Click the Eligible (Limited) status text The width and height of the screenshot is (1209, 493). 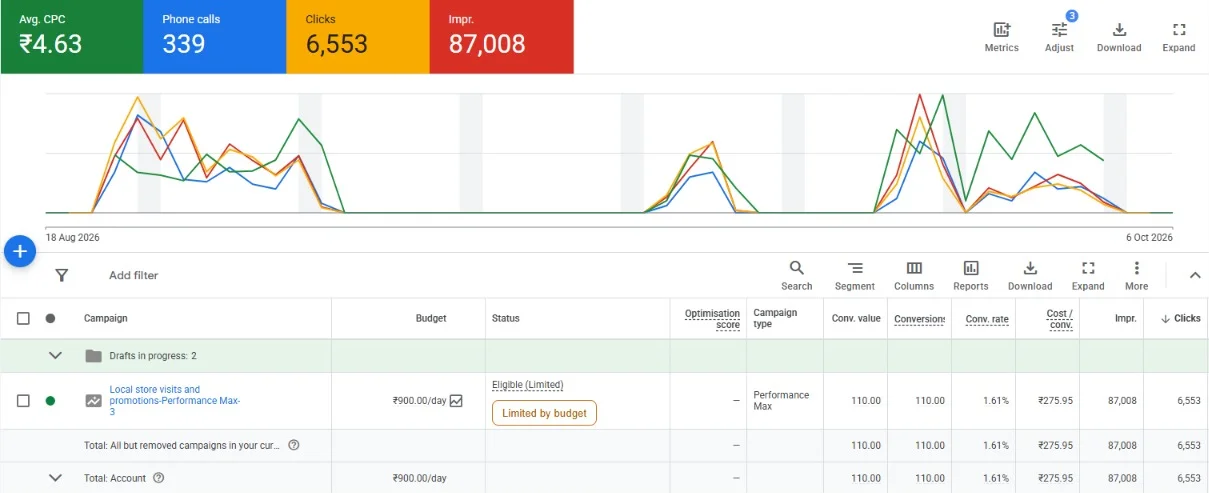click(x=527, y=385)
